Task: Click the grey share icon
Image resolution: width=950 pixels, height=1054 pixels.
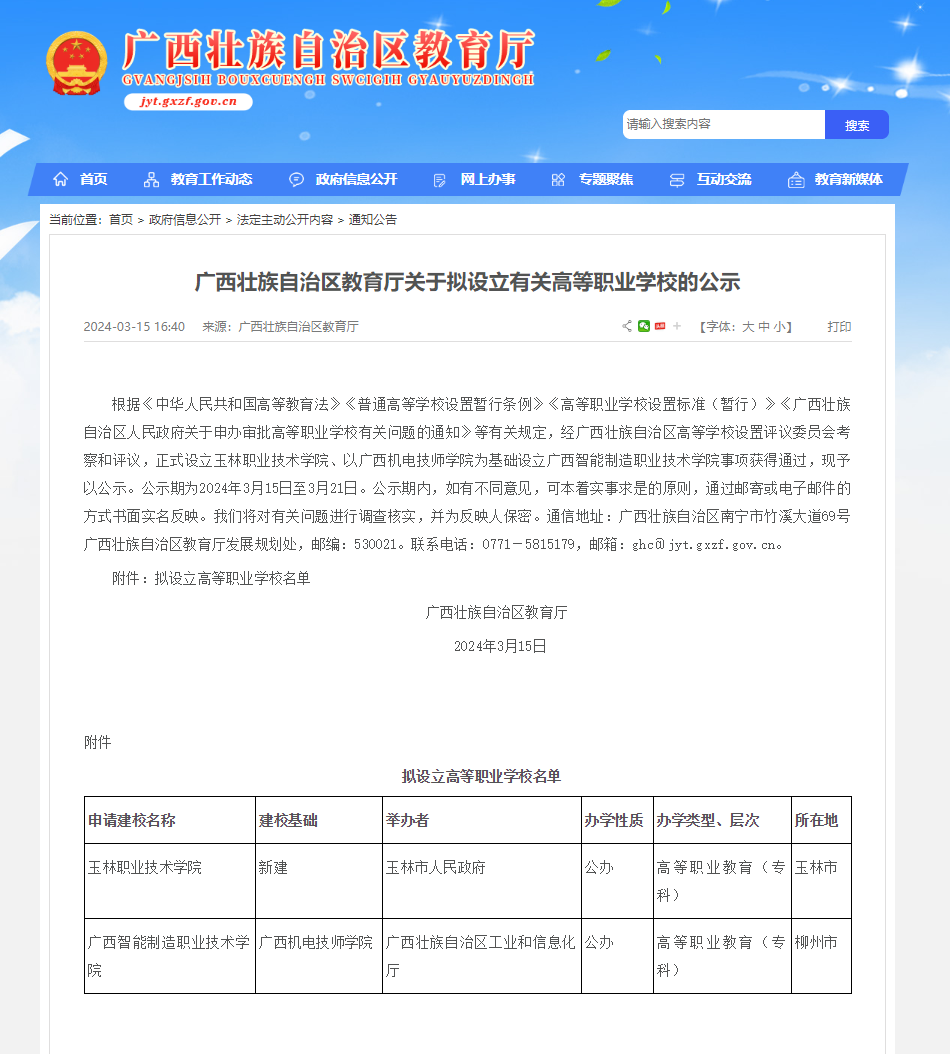Action: coord(627,326)
